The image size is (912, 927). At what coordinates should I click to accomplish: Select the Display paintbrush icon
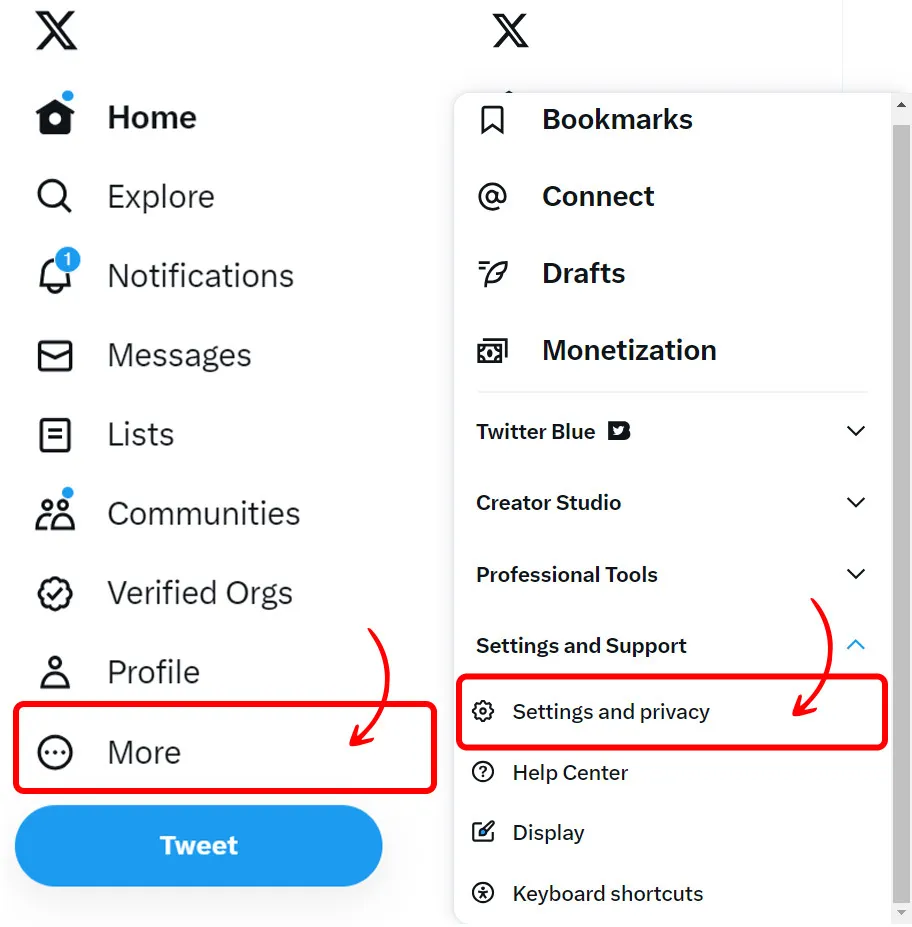click(483, 832)
